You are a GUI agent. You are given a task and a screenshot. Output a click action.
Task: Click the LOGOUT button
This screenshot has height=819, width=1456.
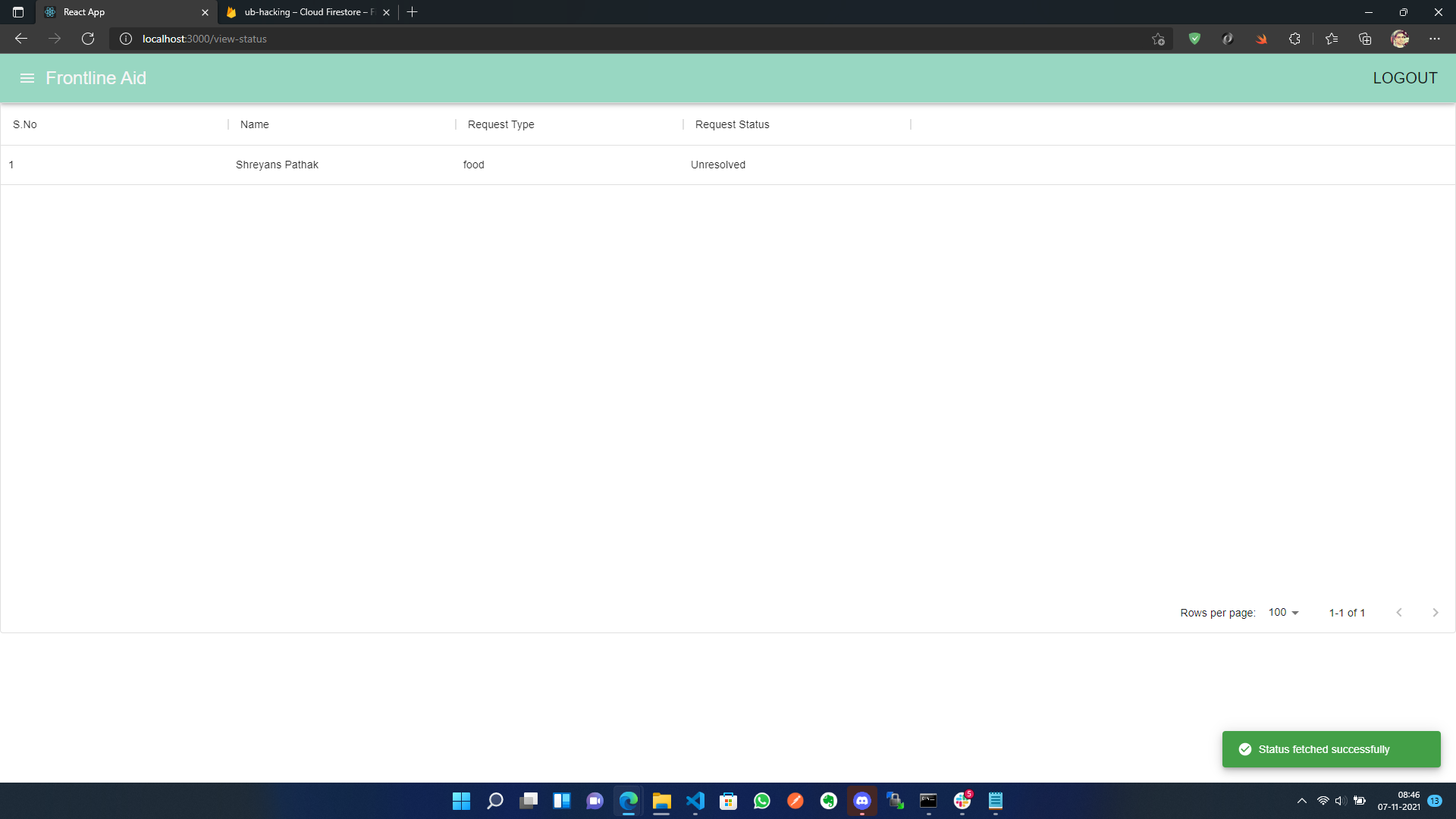[x=1404, y=78]
